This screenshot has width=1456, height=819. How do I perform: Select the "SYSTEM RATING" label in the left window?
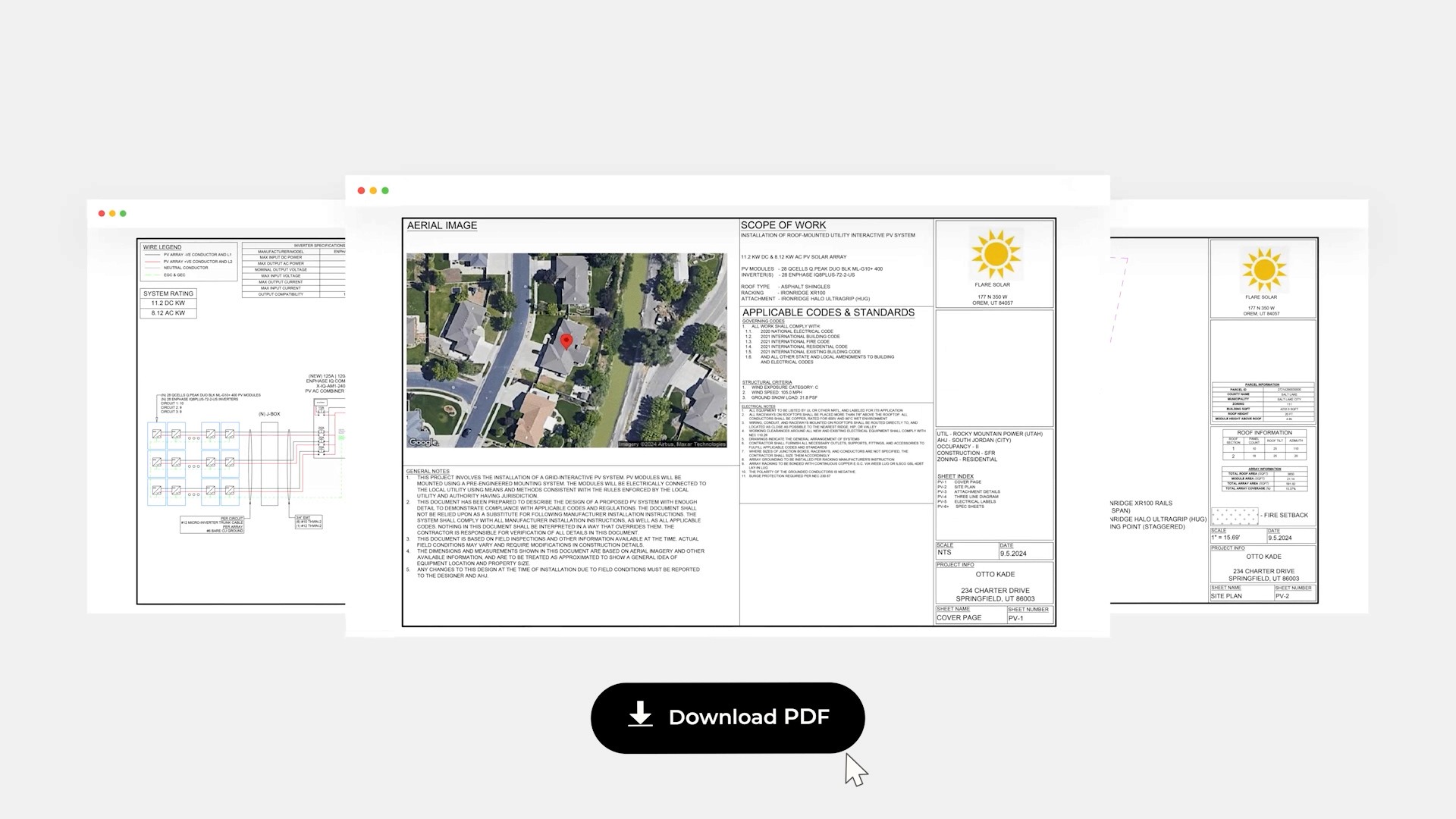click(168, 293)
